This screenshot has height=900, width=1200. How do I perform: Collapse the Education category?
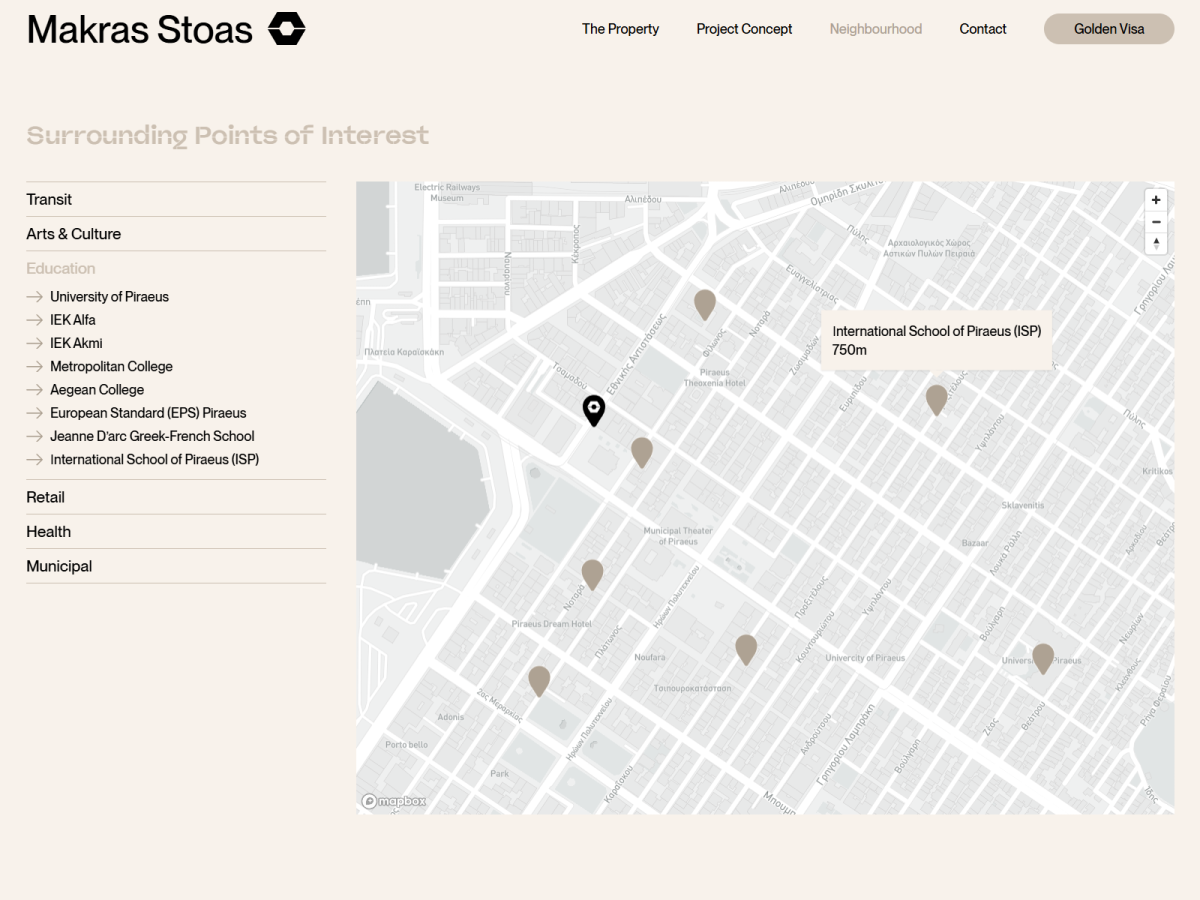pyautogui.click(x=61, y=268)
